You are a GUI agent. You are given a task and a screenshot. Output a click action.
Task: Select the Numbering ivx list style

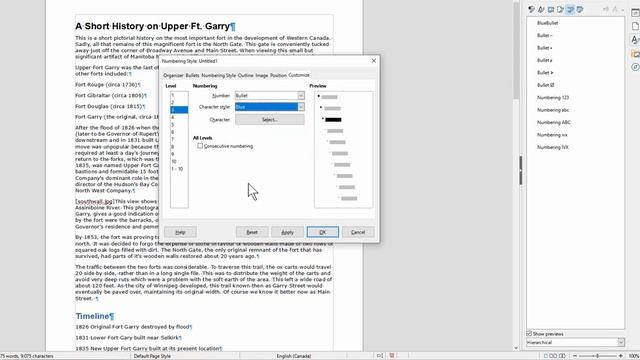tap(552, 135)
